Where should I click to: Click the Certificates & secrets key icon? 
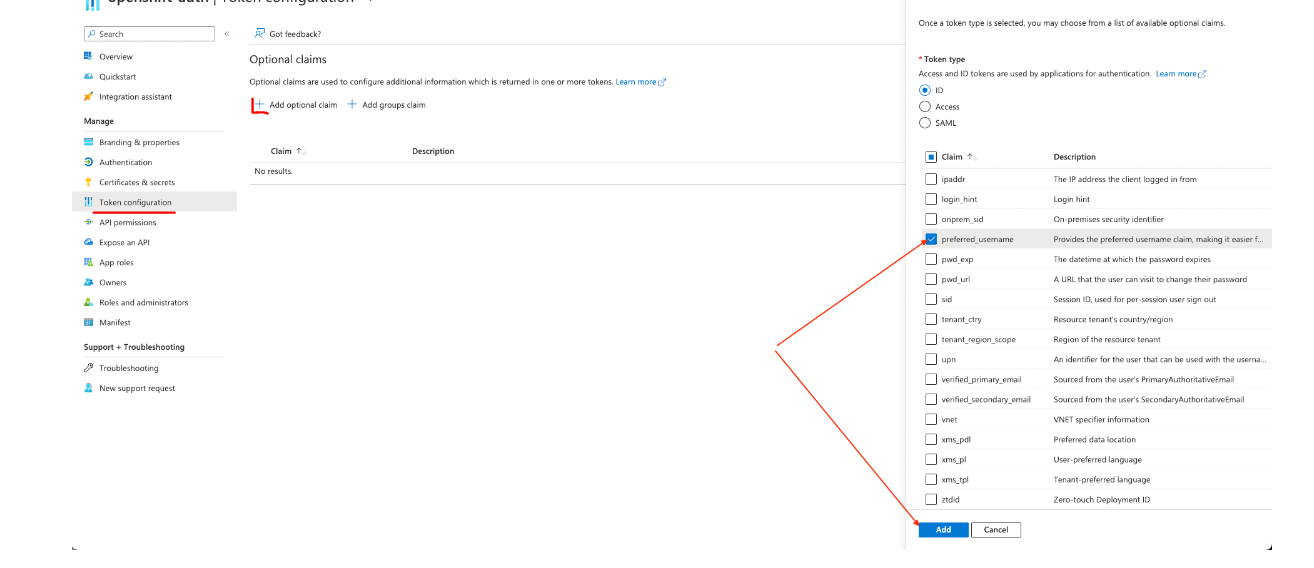(x=89, y=182)
